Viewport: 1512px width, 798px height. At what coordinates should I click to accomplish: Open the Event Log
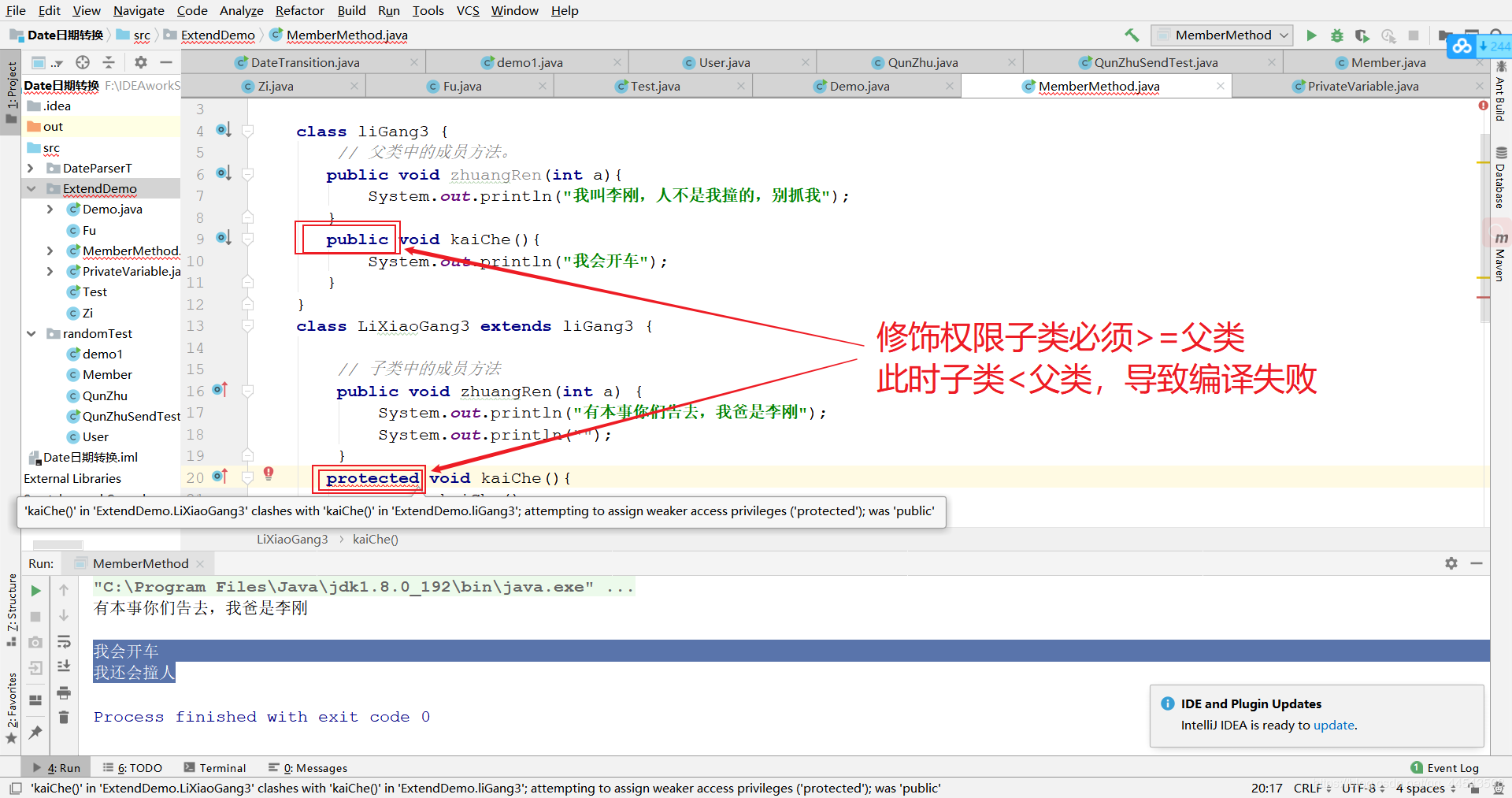[x=1444, y=767]
